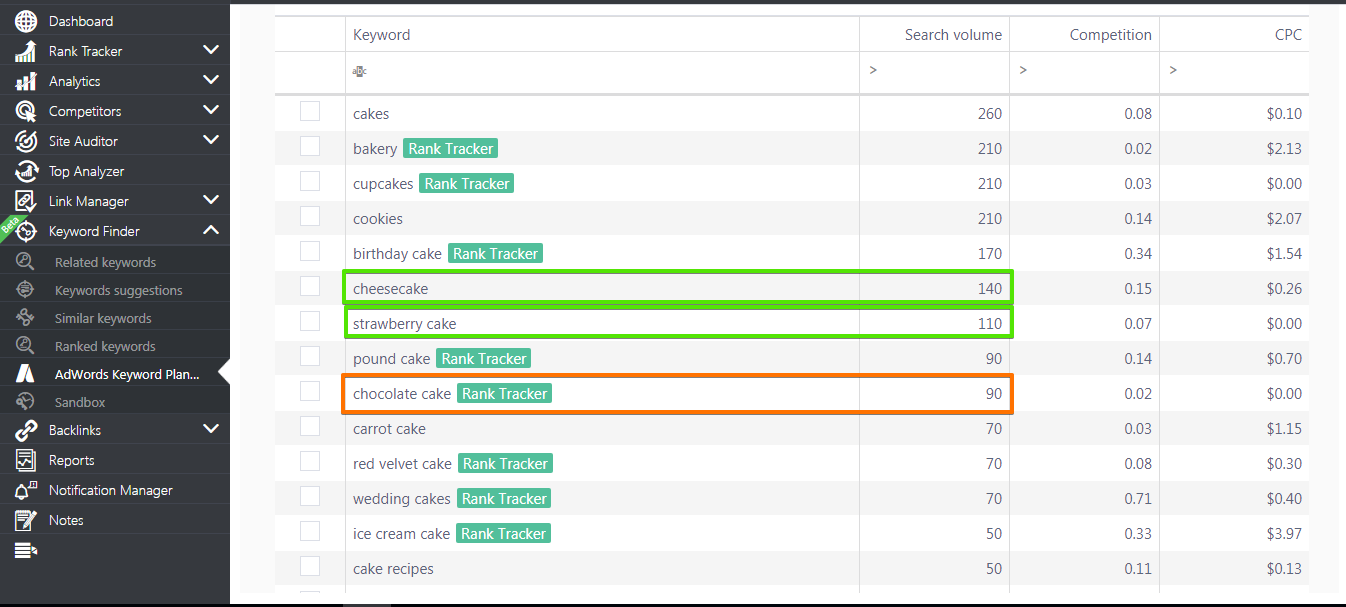Click the Reports icon in sidebar
The height and width of the screenshot is (607, 1346).
coord(26,460)
